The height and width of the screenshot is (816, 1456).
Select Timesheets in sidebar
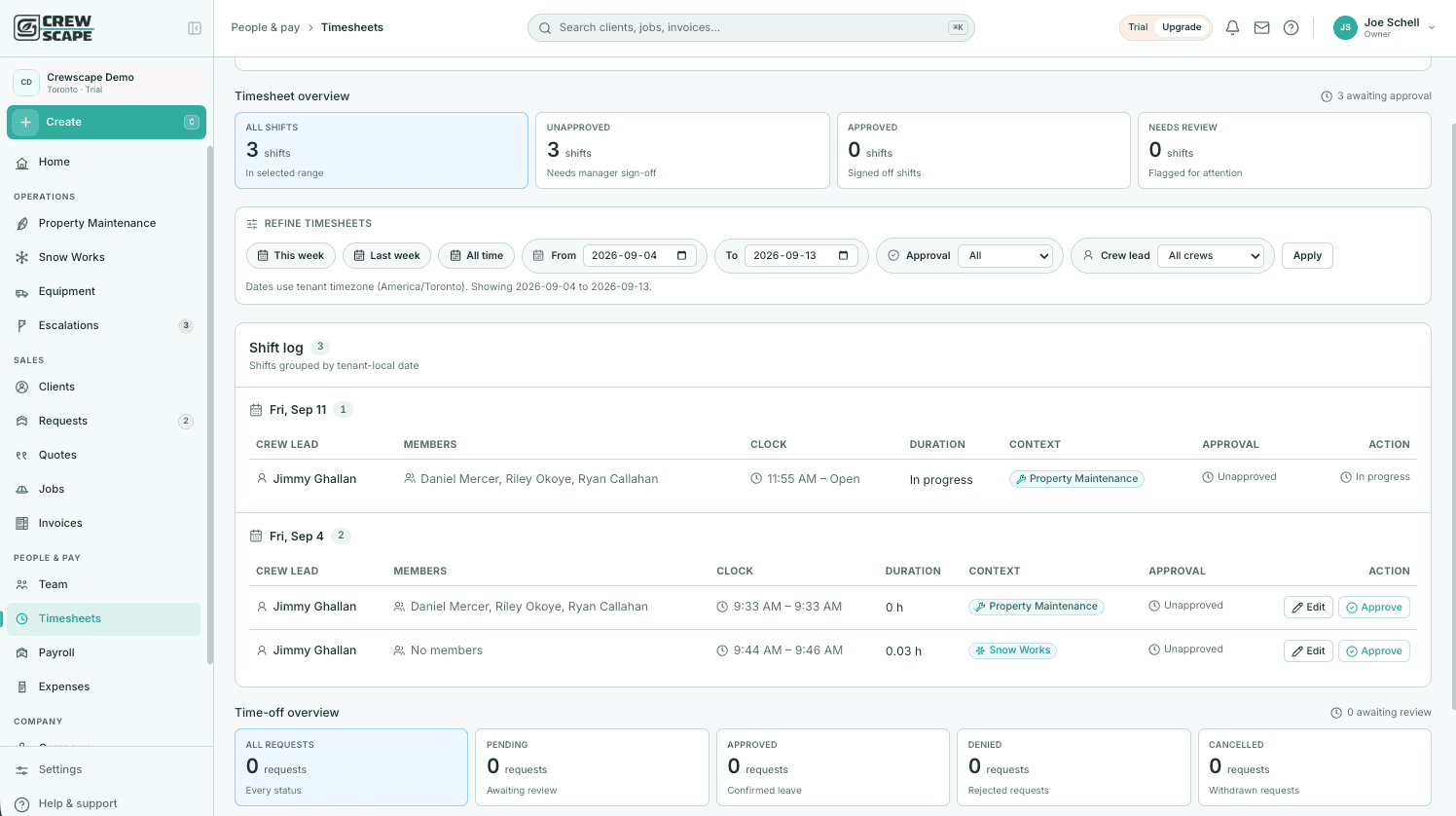pos(104,618)
